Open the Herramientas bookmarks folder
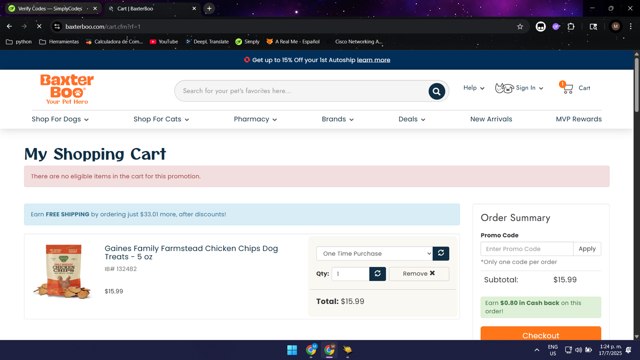Image resolution: width=640 pixels, height=360 pixels. pos(59,42)
